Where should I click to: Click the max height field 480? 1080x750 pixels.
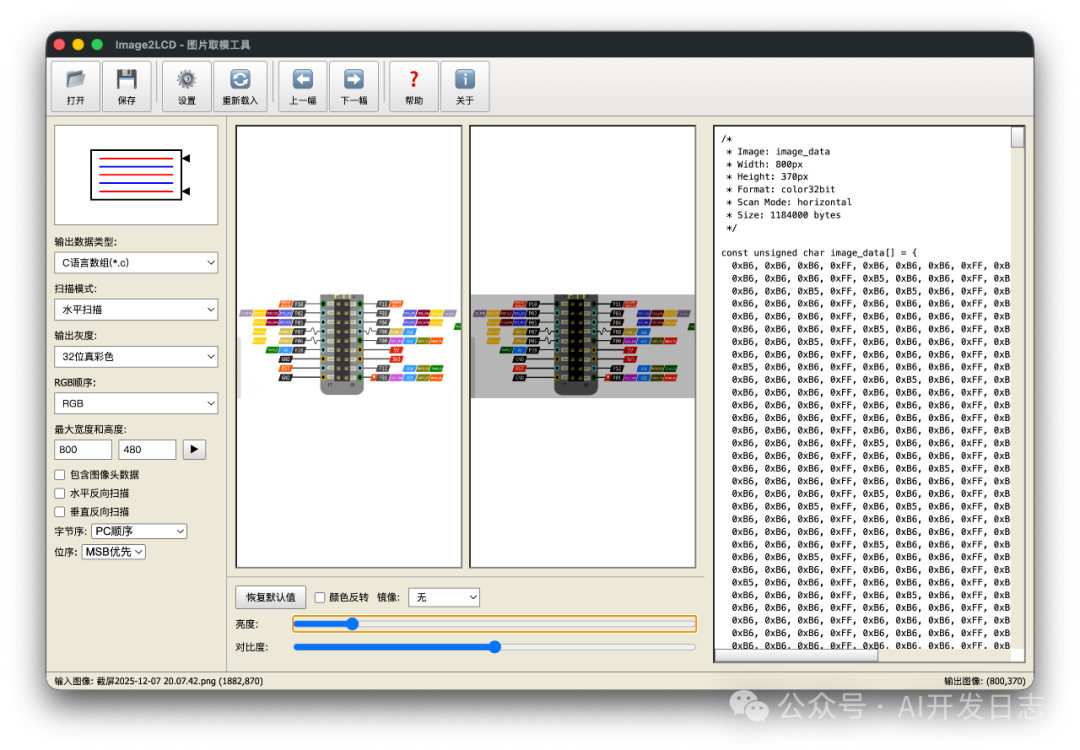click(x=147, y=449)
